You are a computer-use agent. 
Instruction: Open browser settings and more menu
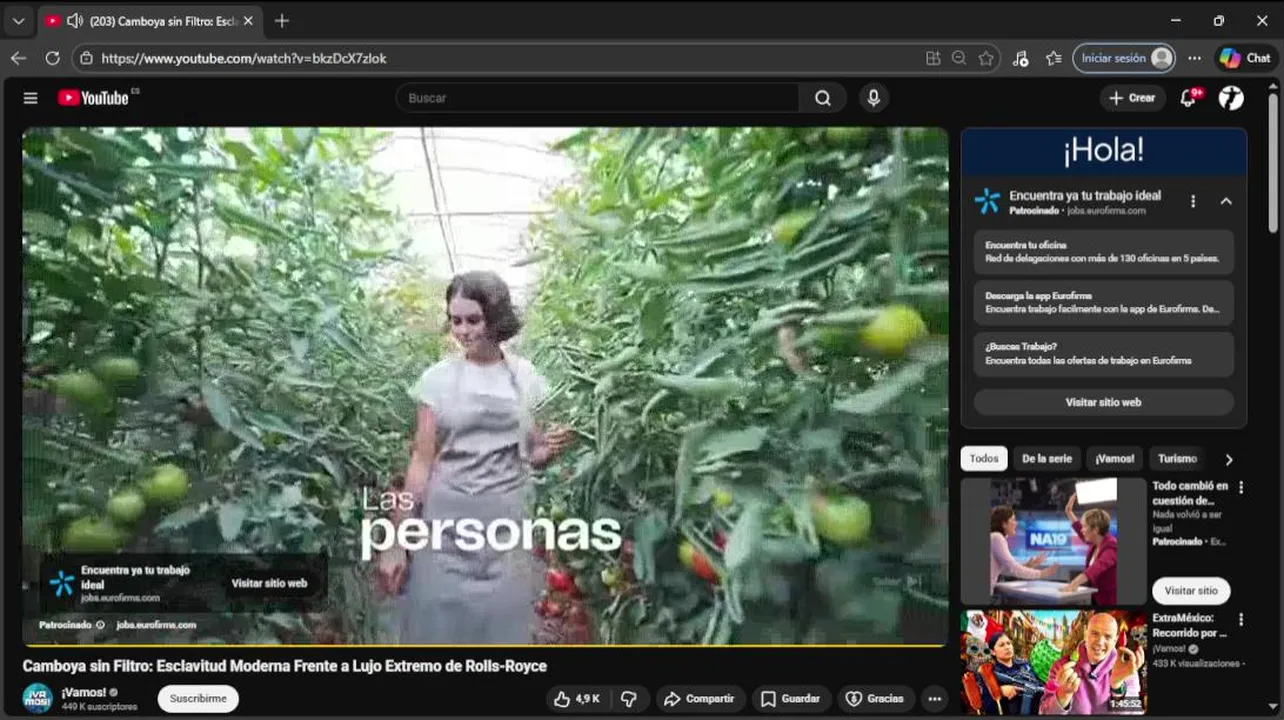coord(1194,58)
